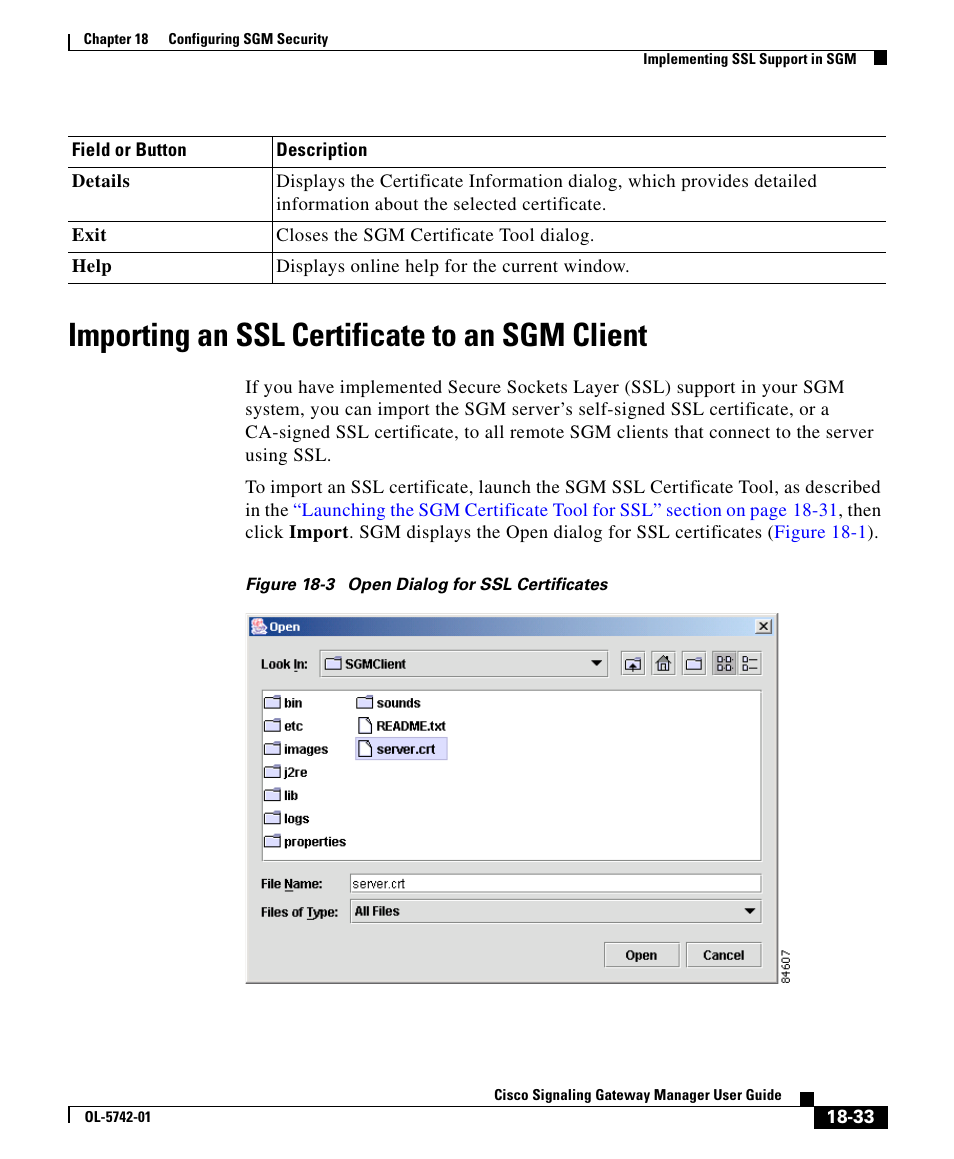Select the etc folder icon

(273, 726)
